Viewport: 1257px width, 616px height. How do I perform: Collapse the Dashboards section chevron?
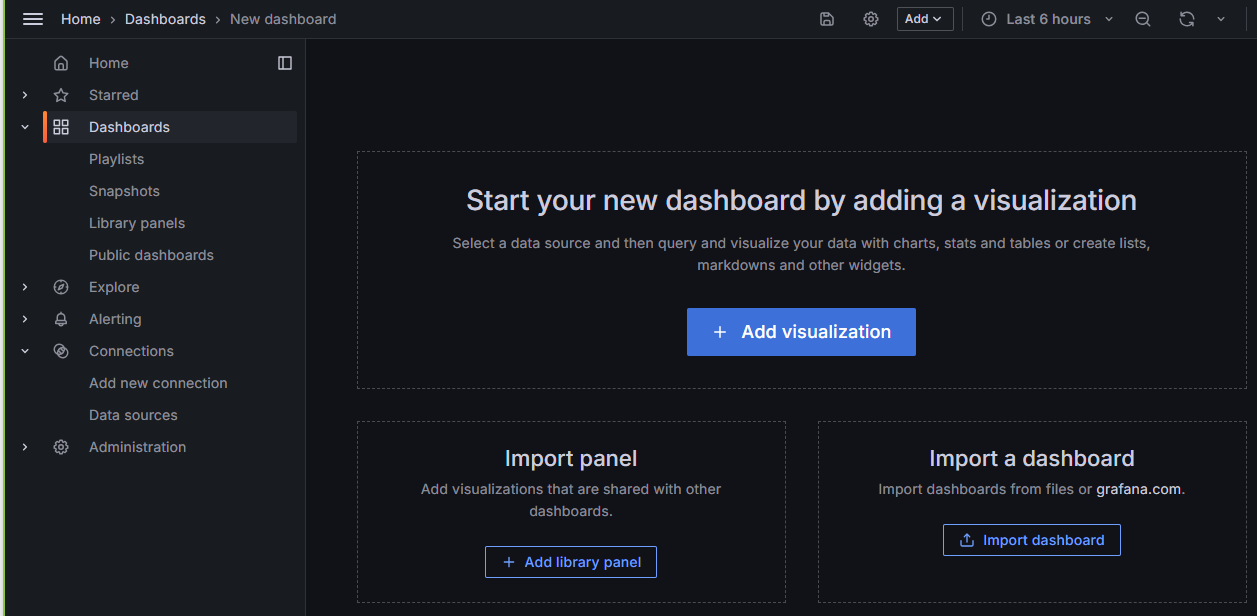coord(25,127)
